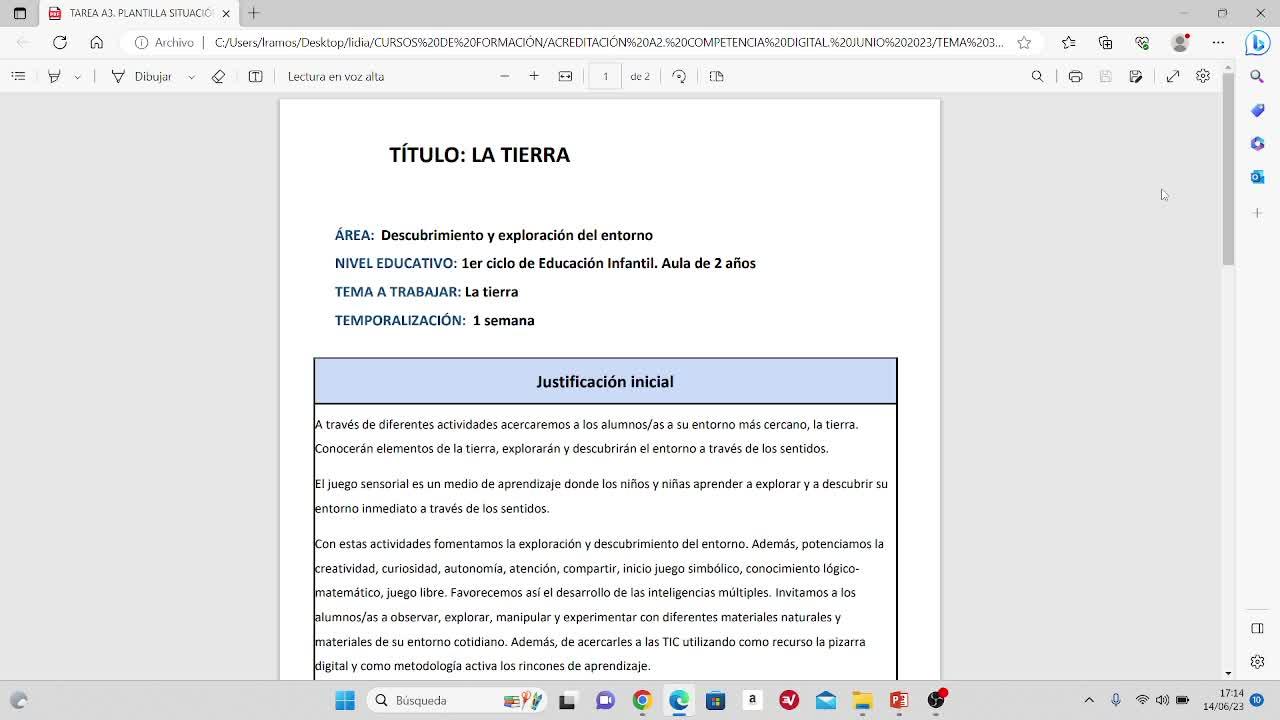Image resolution: width=1280 pixels, height=720 pixels.
Task: Start Lectura en voz alta
Action: pos(335,76)
